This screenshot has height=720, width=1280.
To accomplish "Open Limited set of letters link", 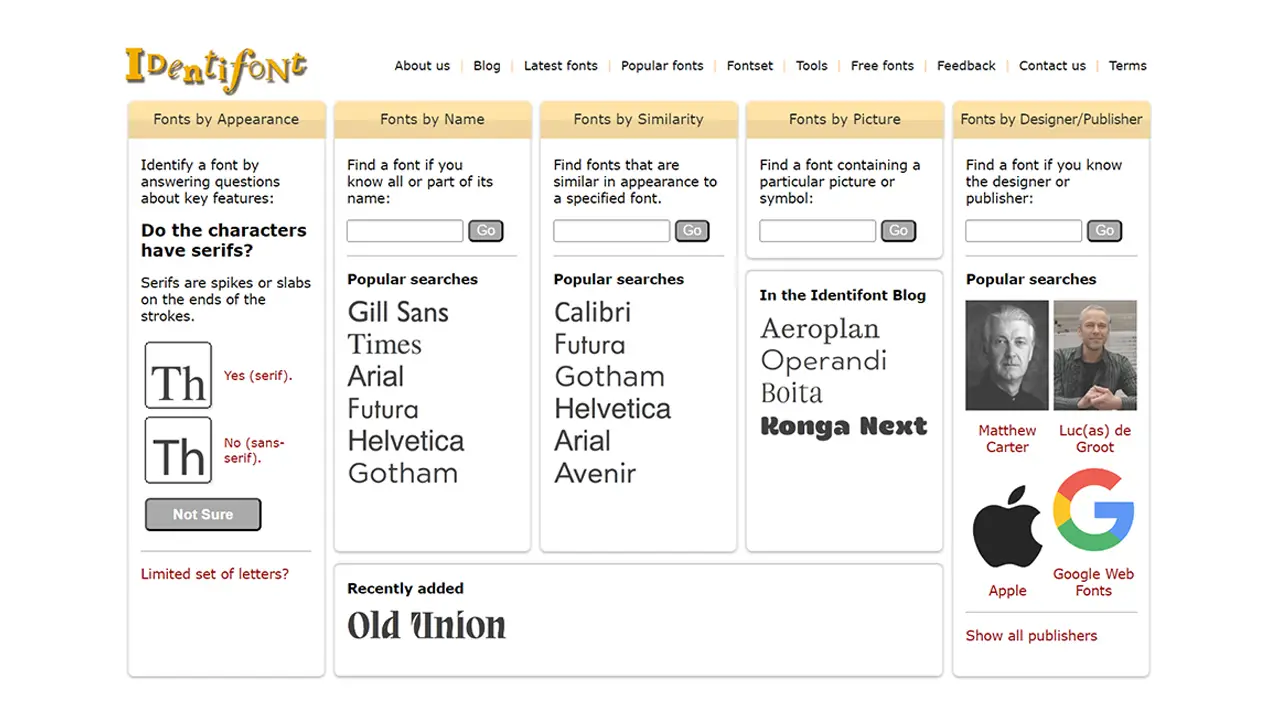I will click(x=215, y=574).
